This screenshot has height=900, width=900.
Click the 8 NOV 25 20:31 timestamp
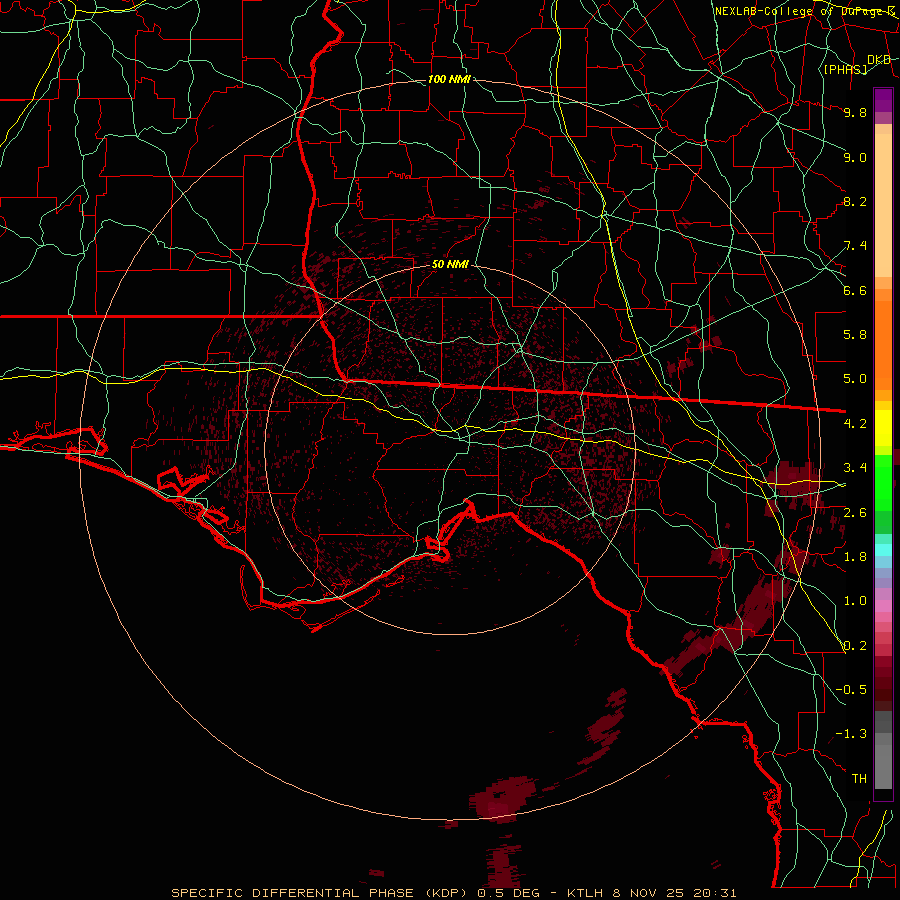(675, 893)
